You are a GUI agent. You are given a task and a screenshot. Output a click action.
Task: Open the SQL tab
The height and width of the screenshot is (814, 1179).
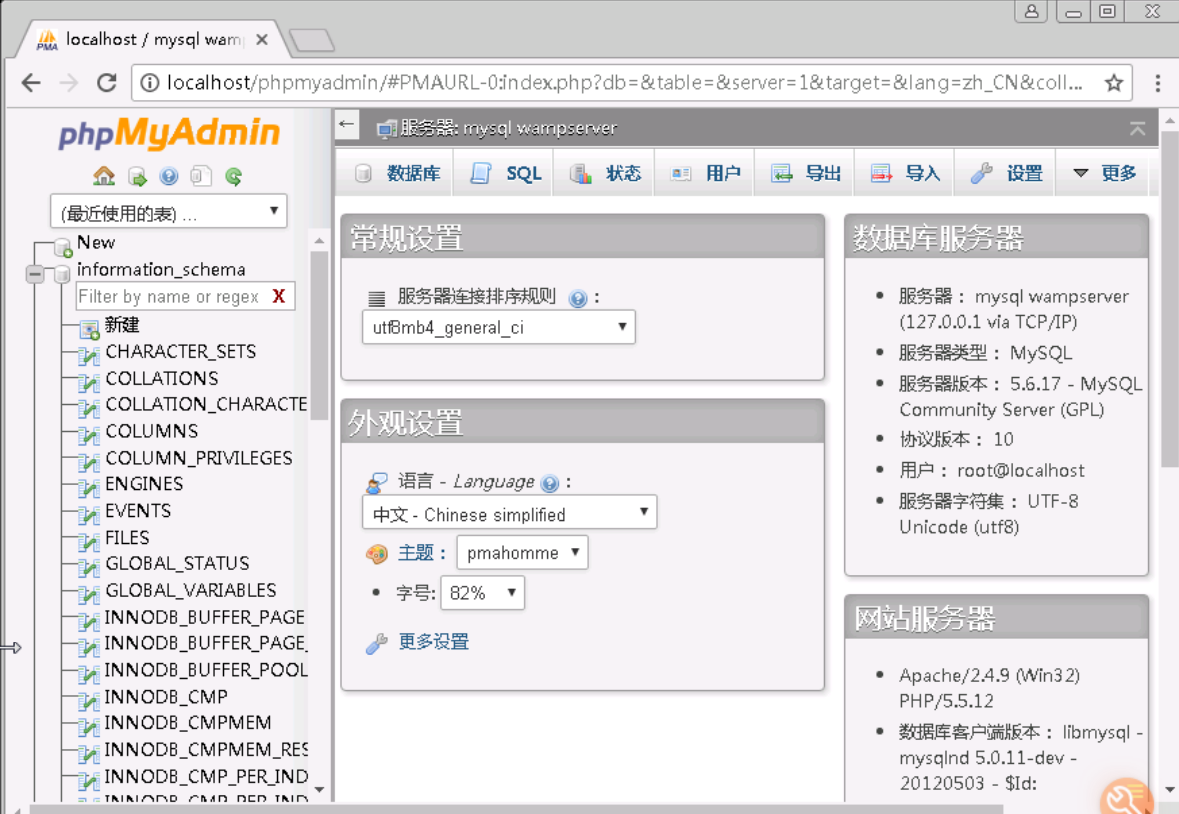click(x=505, y=174)
